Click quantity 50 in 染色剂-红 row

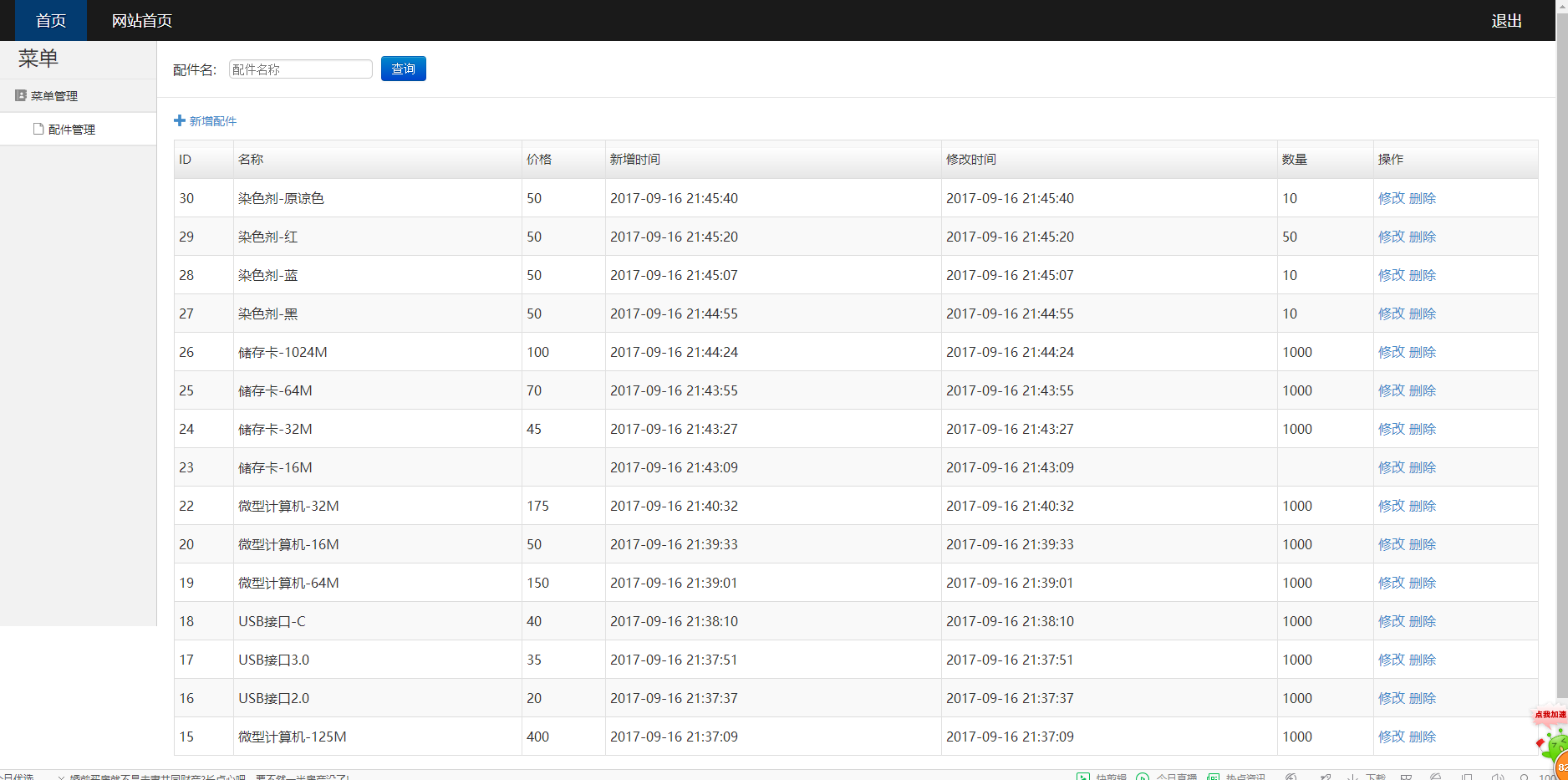[1326, 237]
